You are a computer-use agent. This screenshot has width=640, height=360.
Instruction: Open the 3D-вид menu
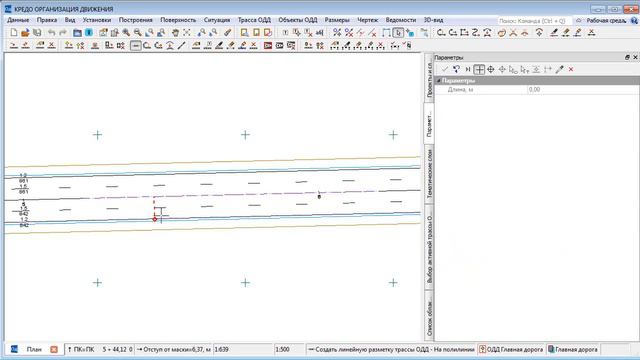[433, 20]
